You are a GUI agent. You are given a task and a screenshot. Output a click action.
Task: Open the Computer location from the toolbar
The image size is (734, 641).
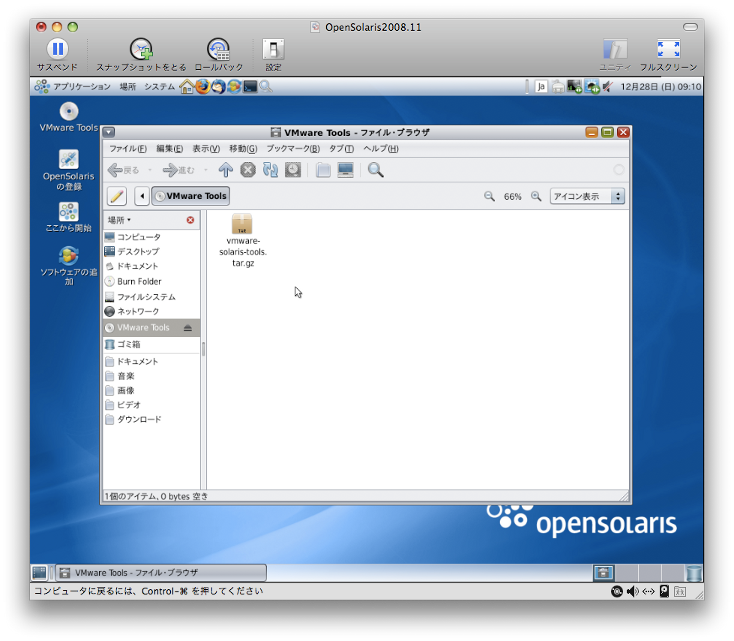[x=345, y=170]
